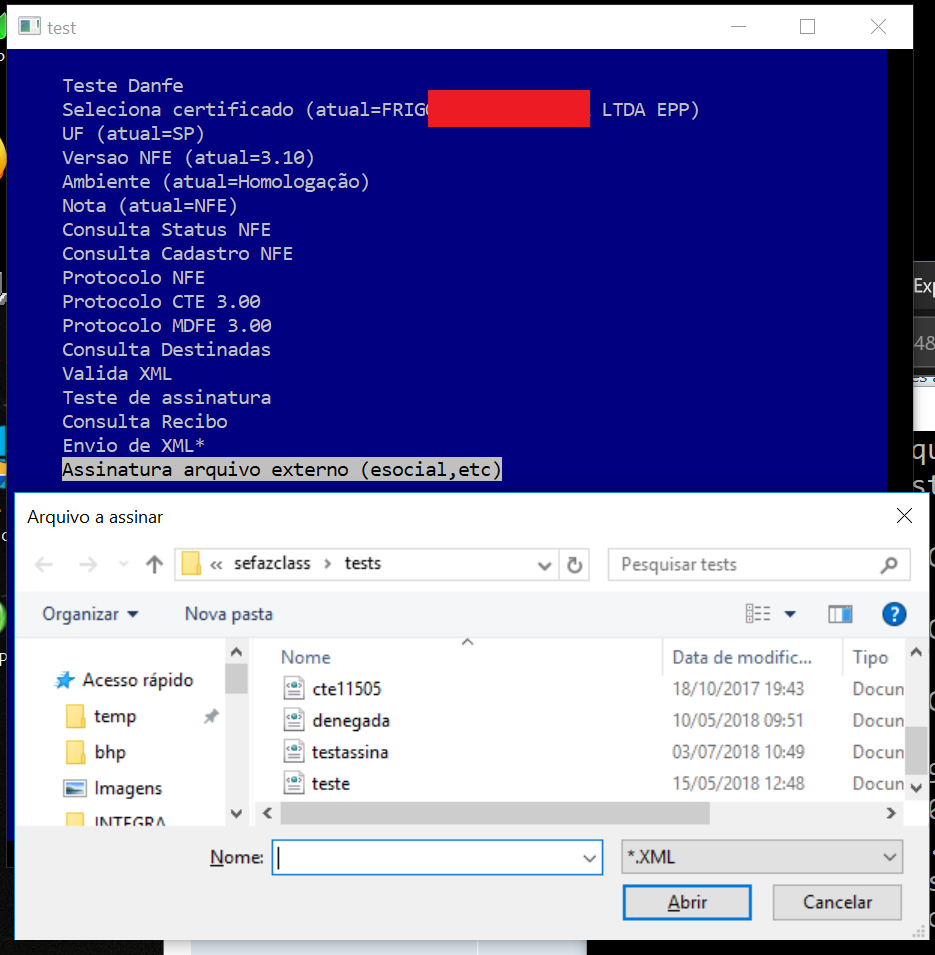Click the Abrir button

(x=687, y=902)
